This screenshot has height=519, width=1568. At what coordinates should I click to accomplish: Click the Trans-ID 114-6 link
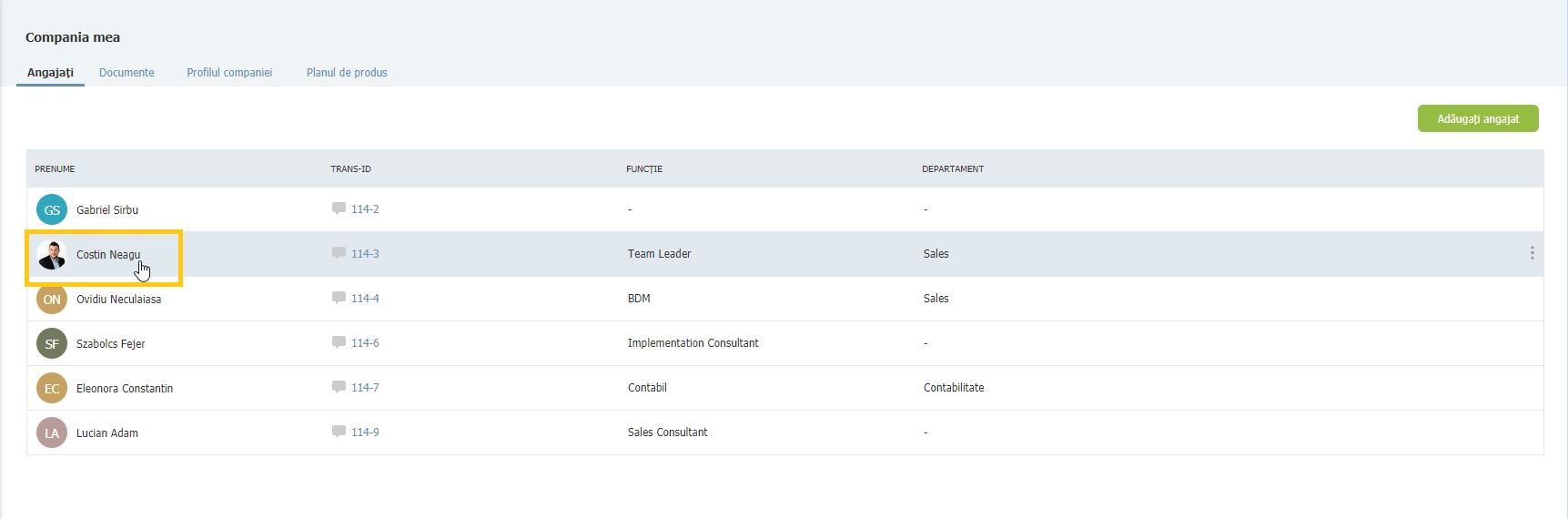pos(365,342)
